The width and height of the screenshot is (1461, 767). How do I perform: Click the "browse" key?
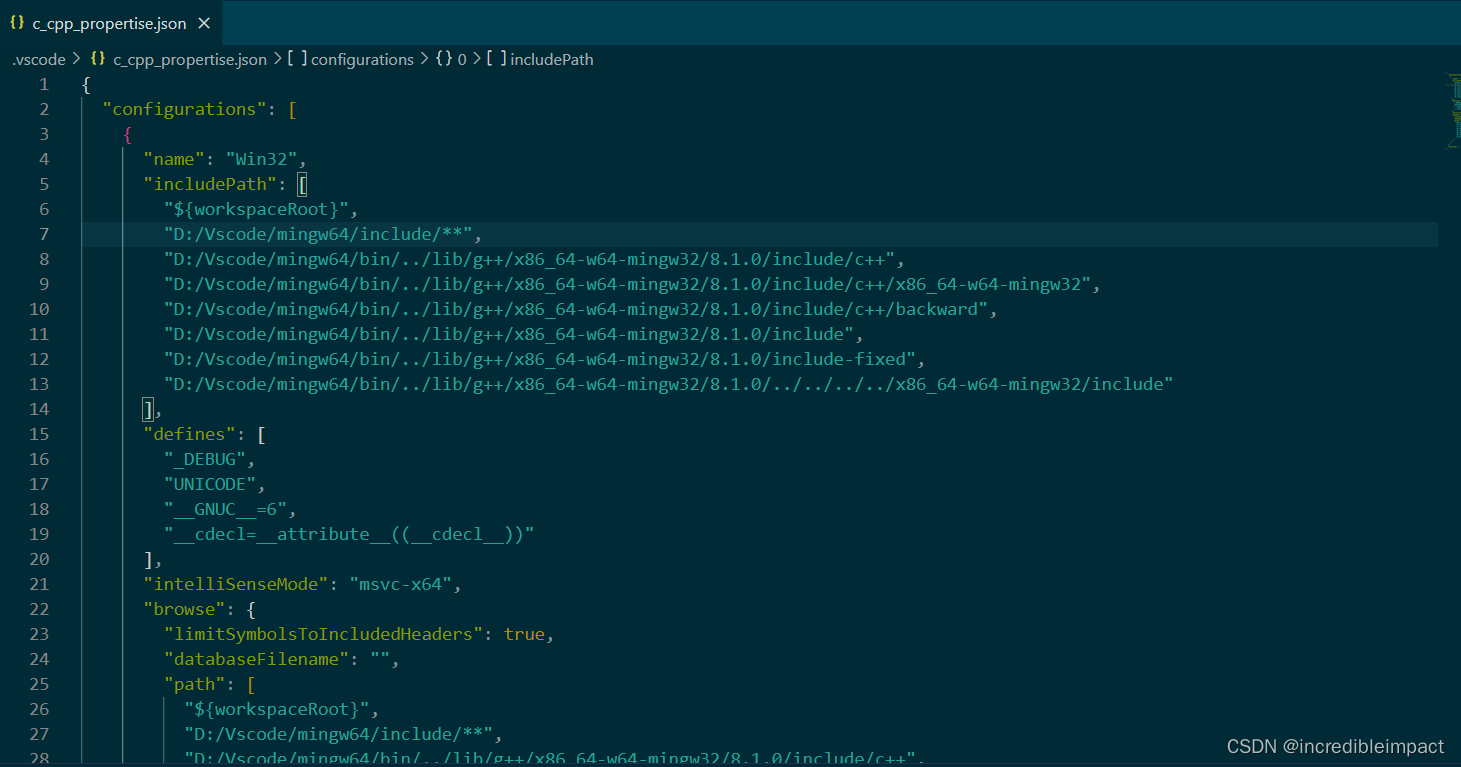coord(184,609)
